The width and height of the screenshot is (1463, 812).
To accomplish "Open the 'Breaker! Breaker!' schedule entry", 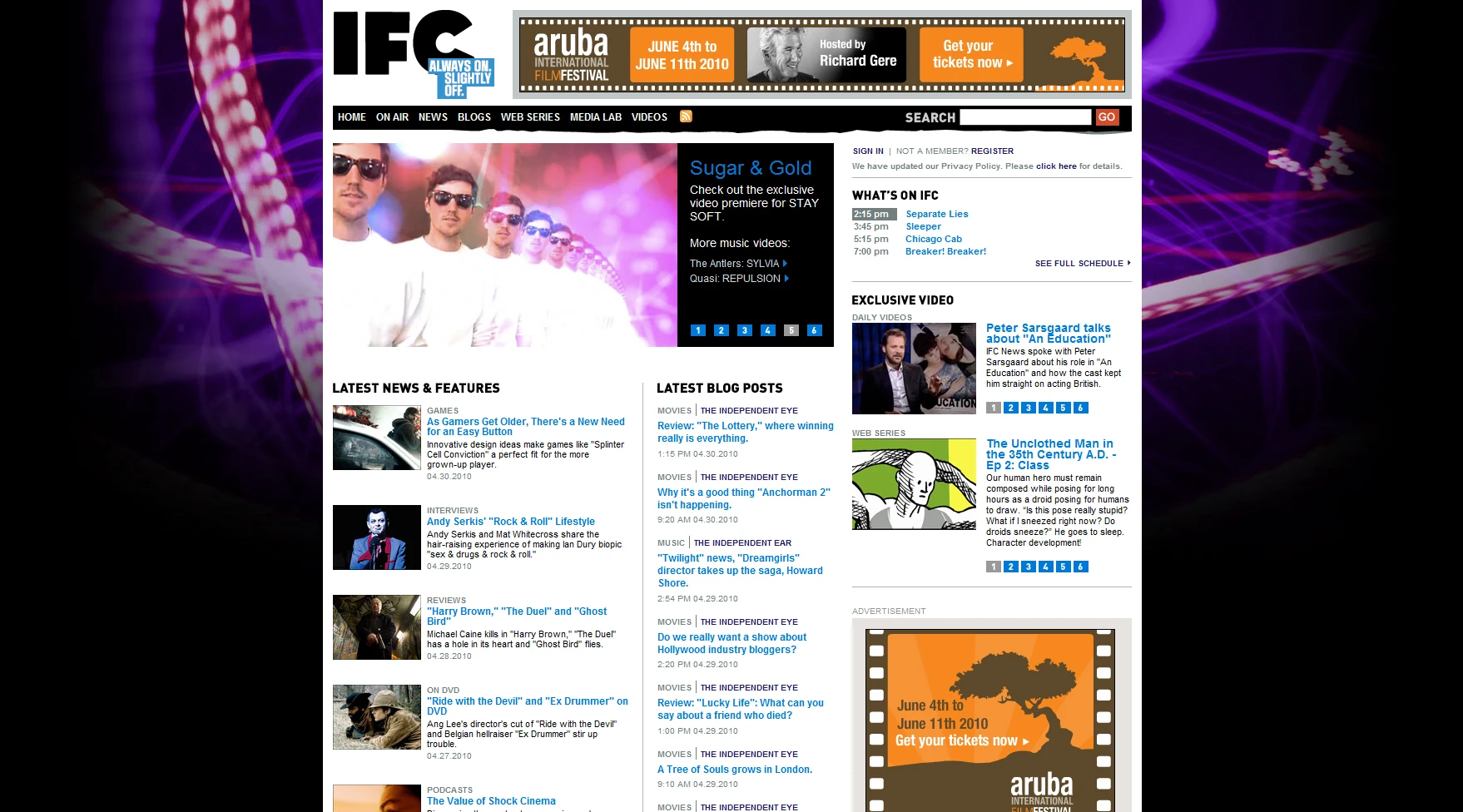I will pos(945,250).
